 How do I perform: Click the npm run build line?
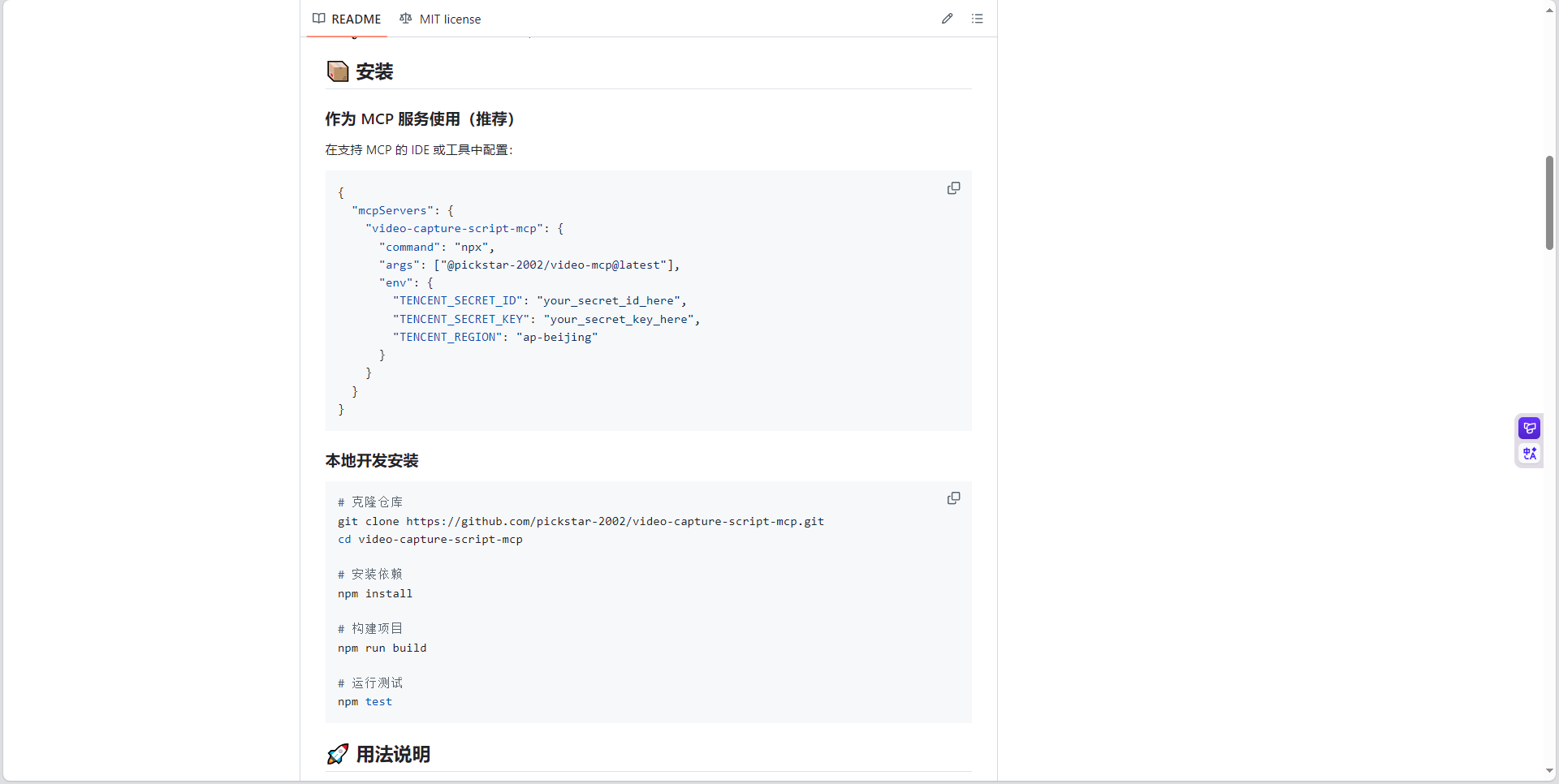pyautogui.click(x=382, y=648)
